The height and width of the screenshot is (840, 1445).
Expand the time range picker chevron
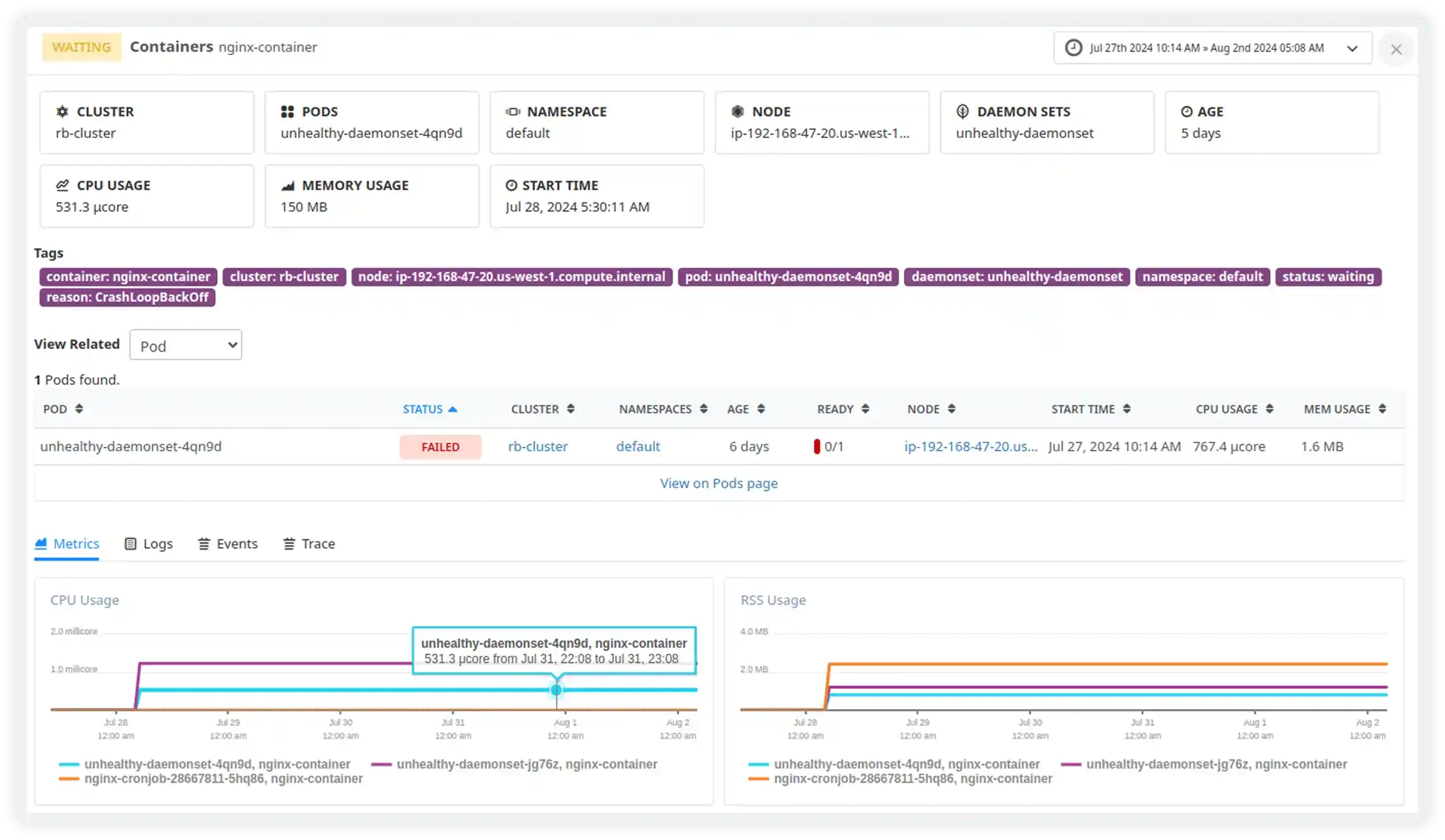(x=1353, y=48)
